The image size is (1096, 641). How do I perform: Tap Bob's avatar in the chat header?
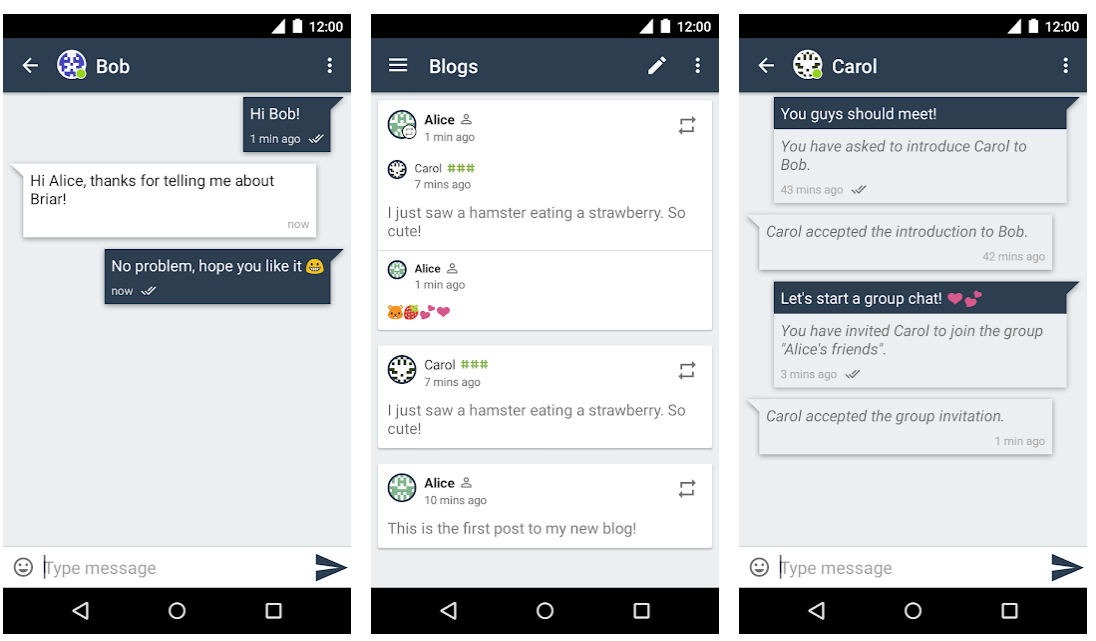click(x=71, y=65)
